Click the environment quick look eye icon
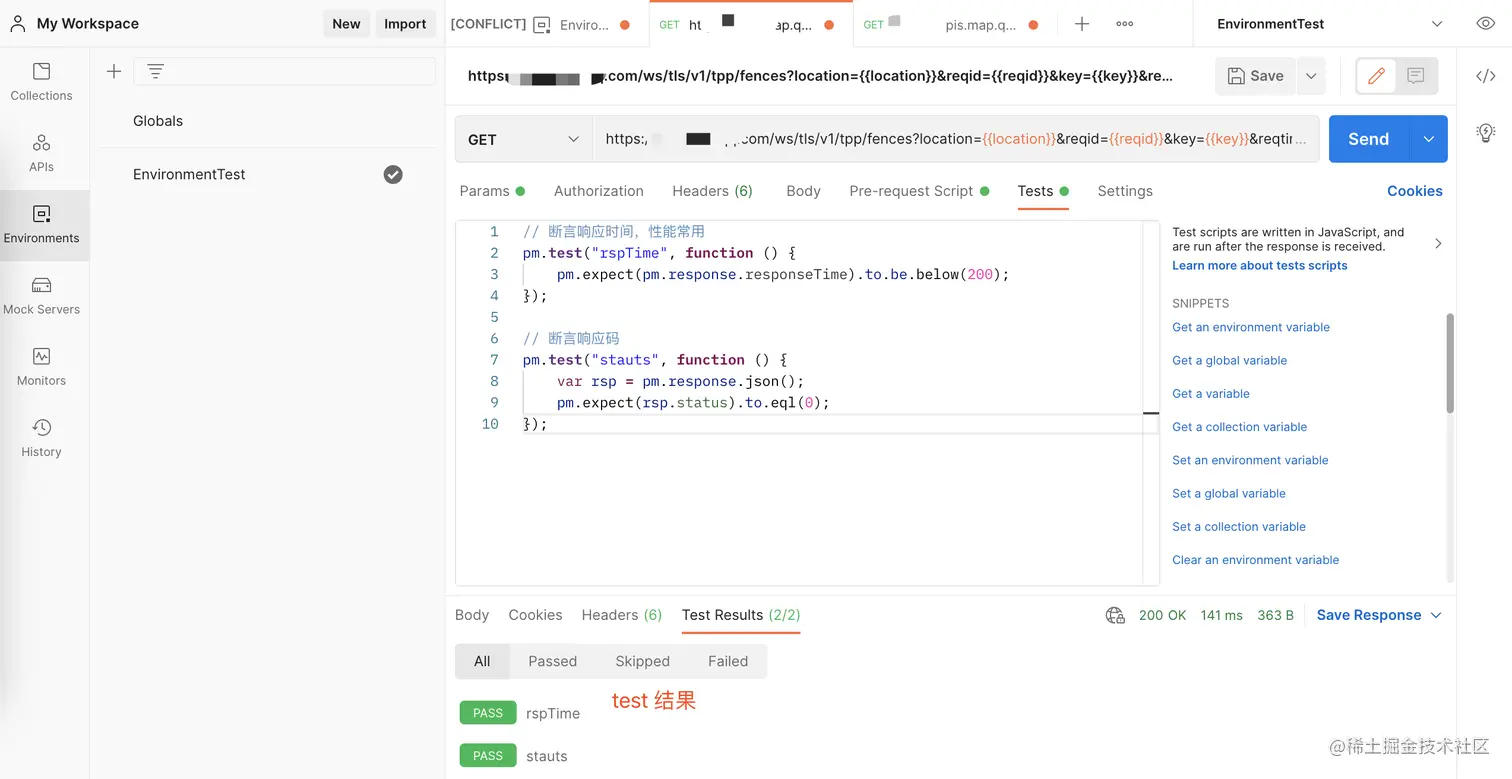This screenshot has height=779, width=1512. [x=1485, y=24]
